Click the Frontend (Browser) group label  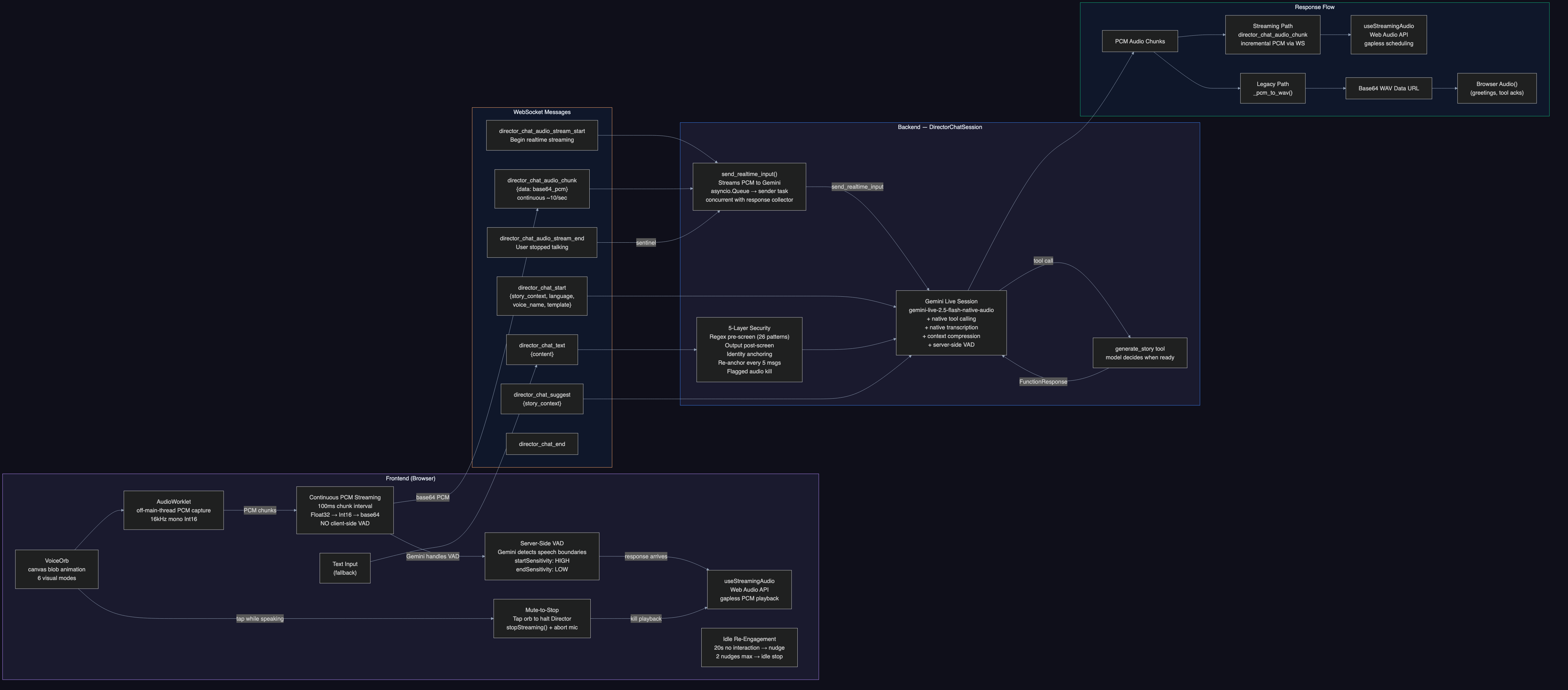pos(410,478)
